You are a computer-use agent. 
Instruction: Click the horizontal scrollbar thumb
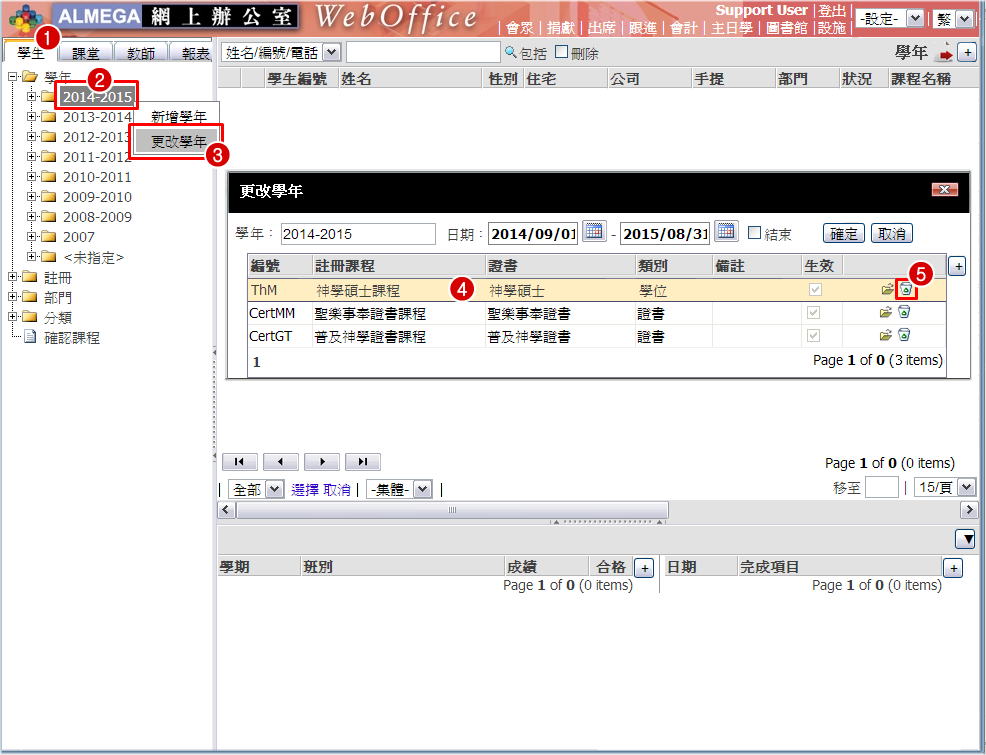pyautogui.click(x=451, y=510)
